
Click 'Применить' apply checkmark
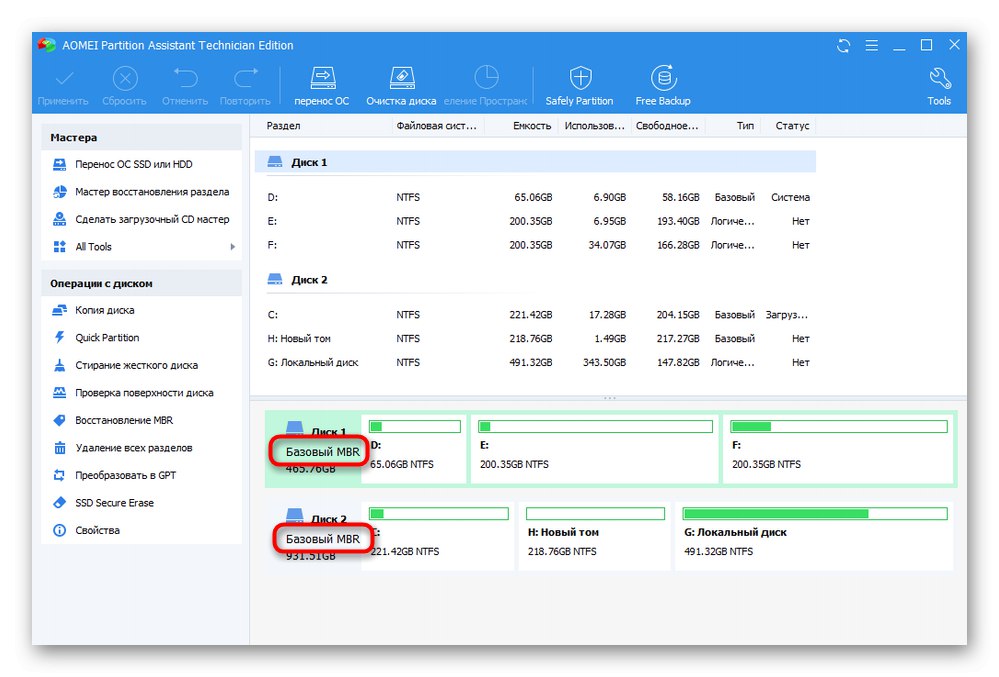coord(63,85)
